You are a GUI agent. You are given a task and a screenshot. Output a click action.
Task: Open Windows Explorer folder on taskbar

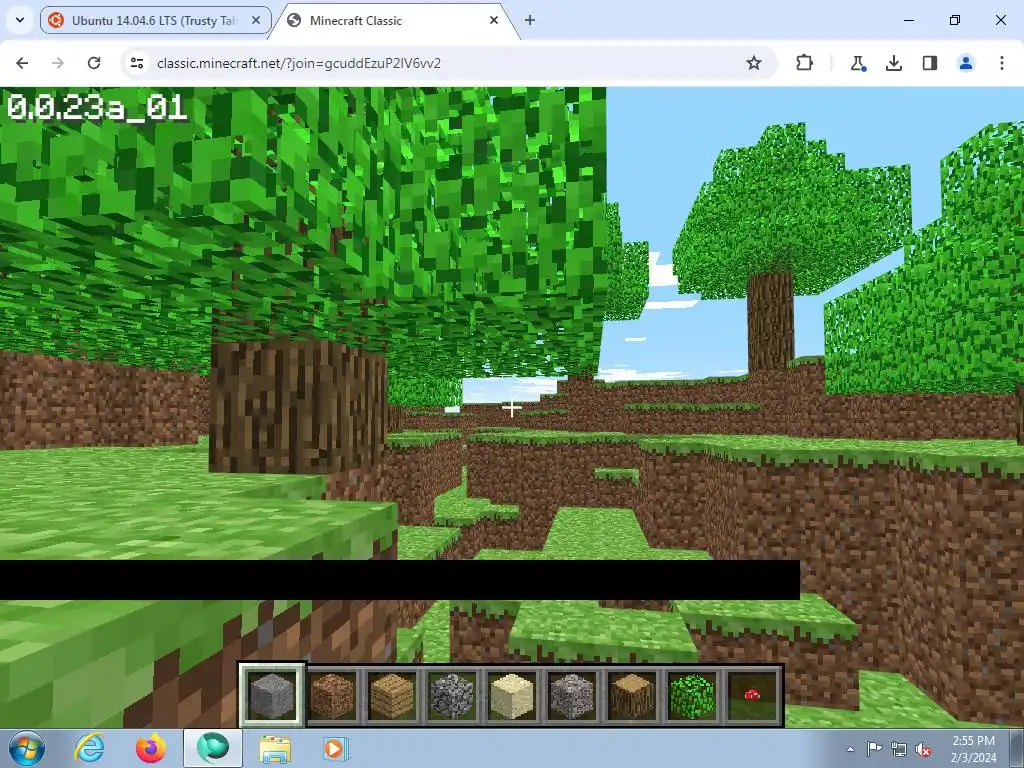(x=275, y=748)
